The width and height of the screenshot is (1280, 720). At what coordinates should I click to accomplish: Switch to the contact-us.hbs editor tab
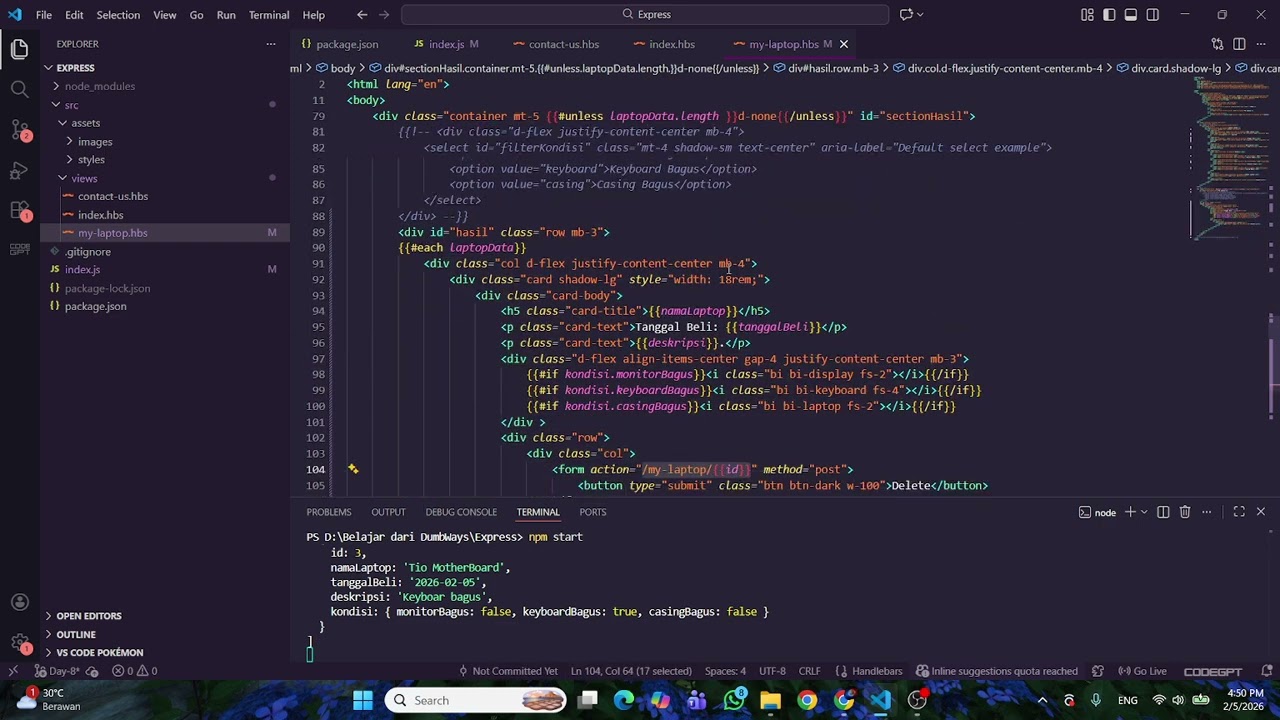pos(563,44)
